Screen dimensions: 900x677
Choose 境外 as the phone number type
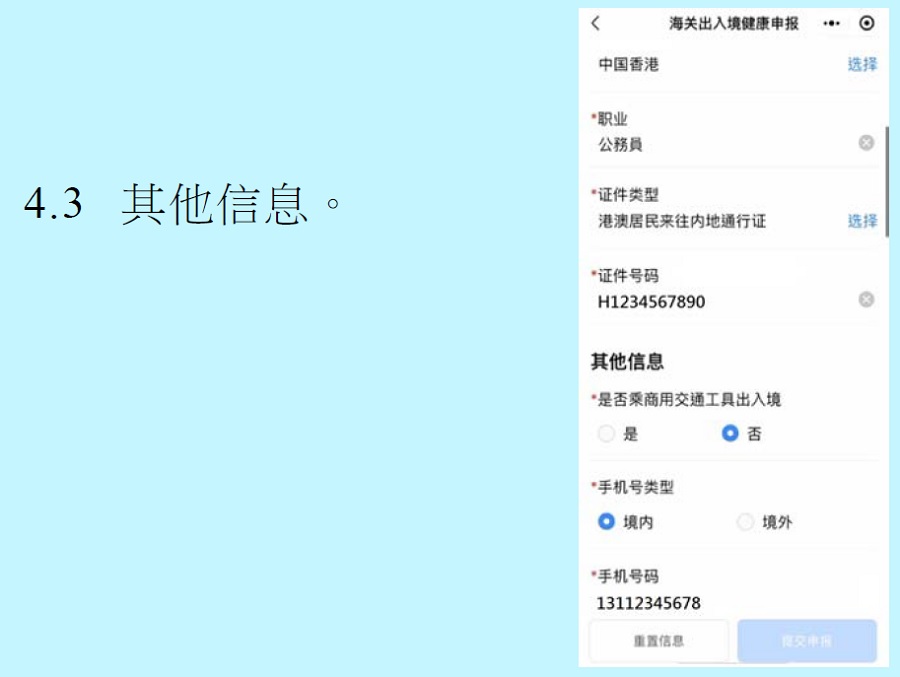tap(745, 522)
